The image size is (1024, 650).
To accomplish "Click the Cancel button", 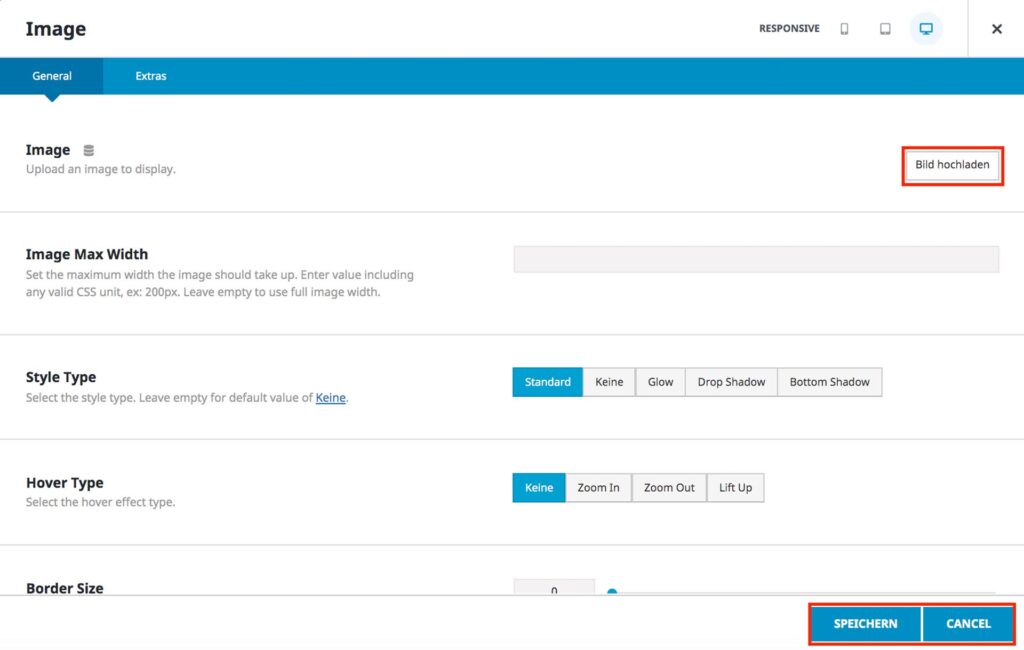I will pos(968,624).
